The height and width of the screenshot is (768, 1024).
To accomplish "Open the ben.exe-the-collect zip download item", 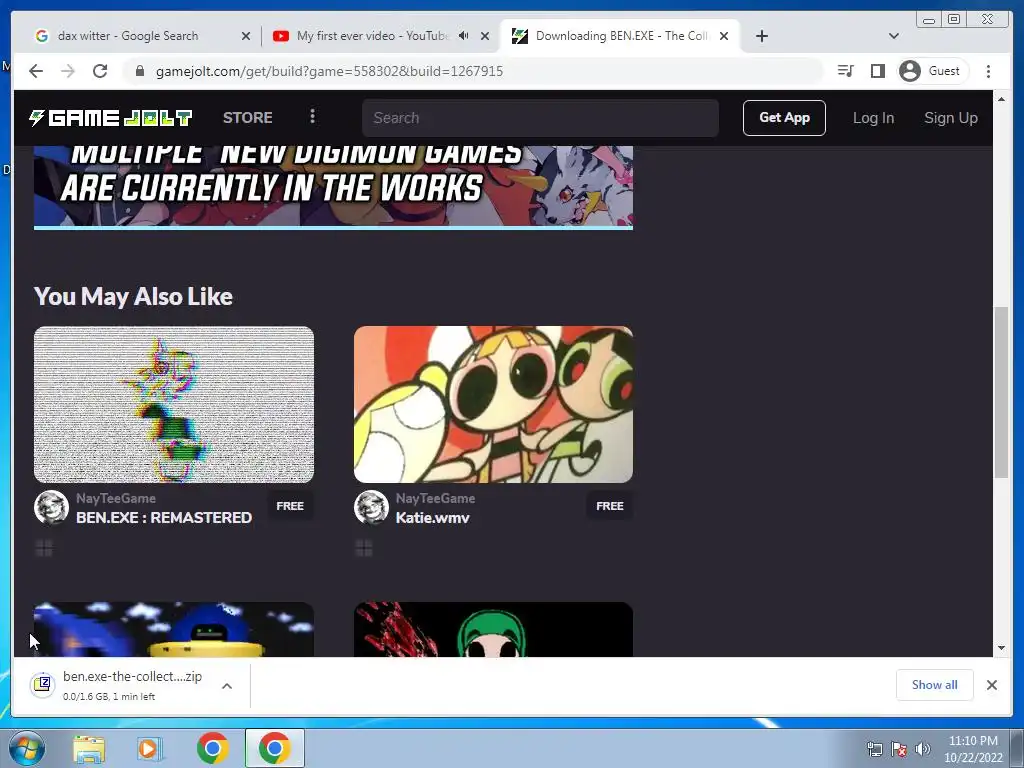I will point(124,686).
